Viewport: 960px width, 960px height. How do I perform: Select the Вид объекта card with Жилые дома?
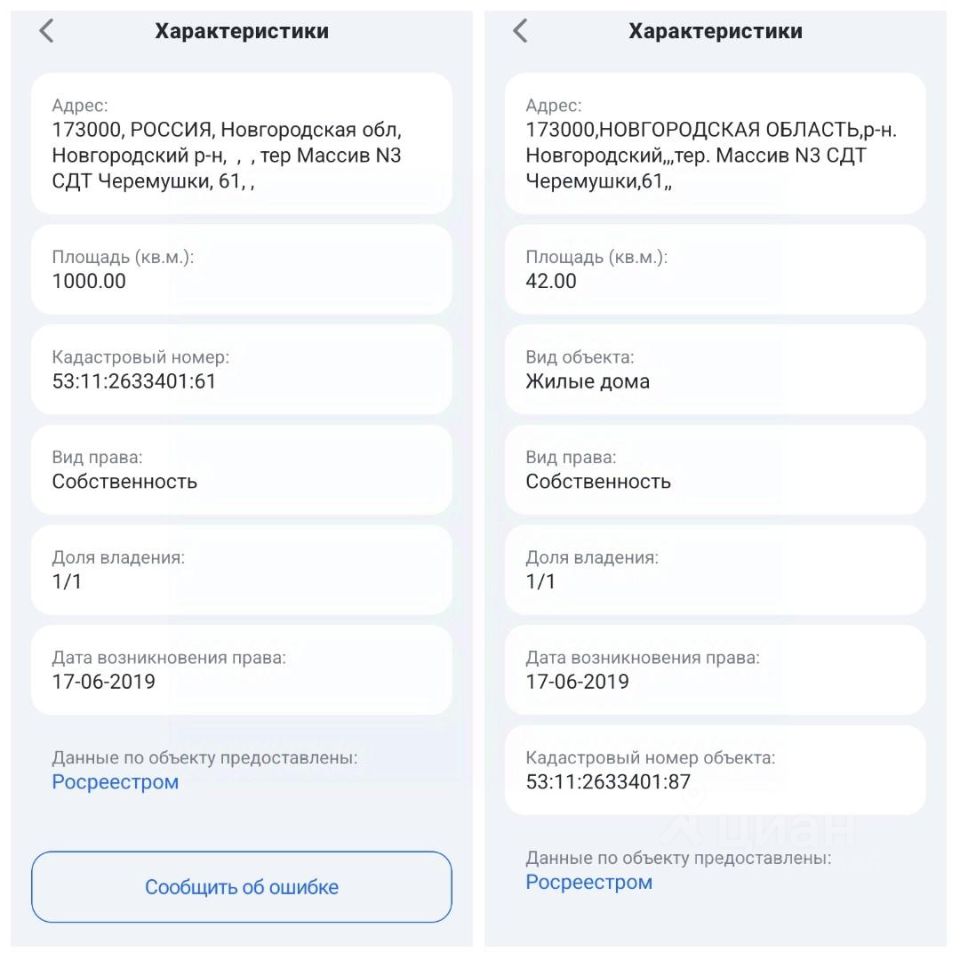click(715, 369)
